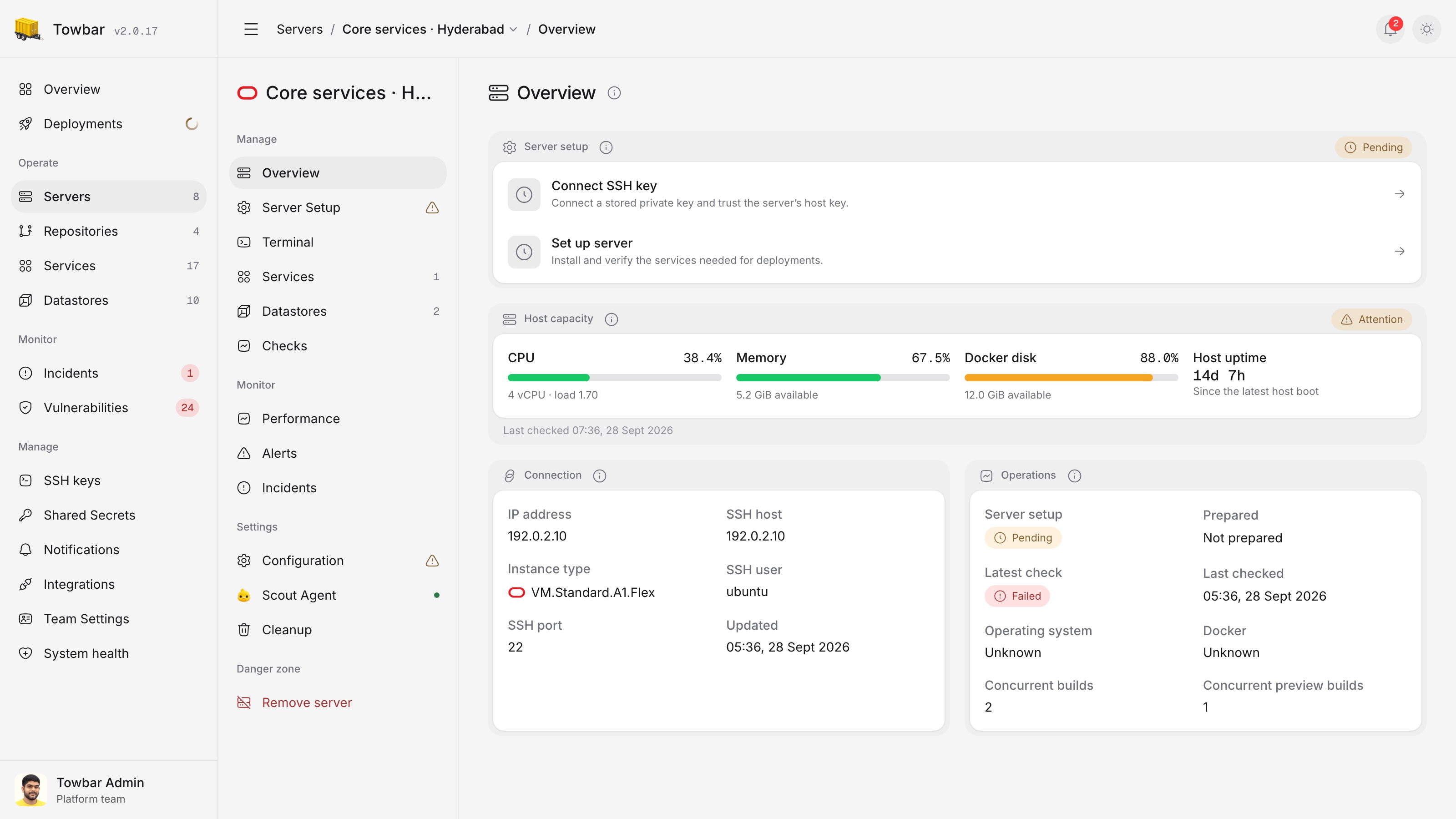Screen dimensions: 1456x819
Task: Open server Alerts page
Action: pyautogui.click(x=338, y=453)
